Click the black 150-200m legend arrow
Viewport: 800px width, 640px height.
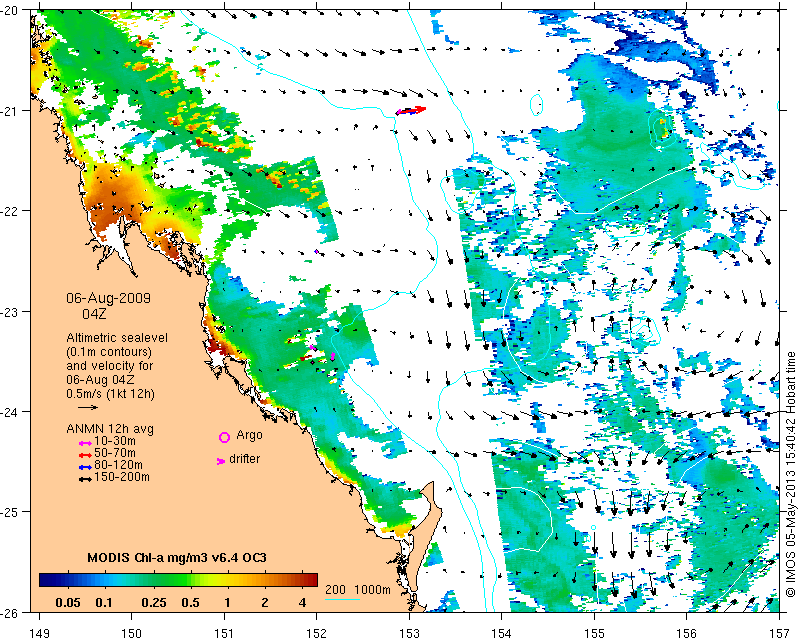pos(85,479)
